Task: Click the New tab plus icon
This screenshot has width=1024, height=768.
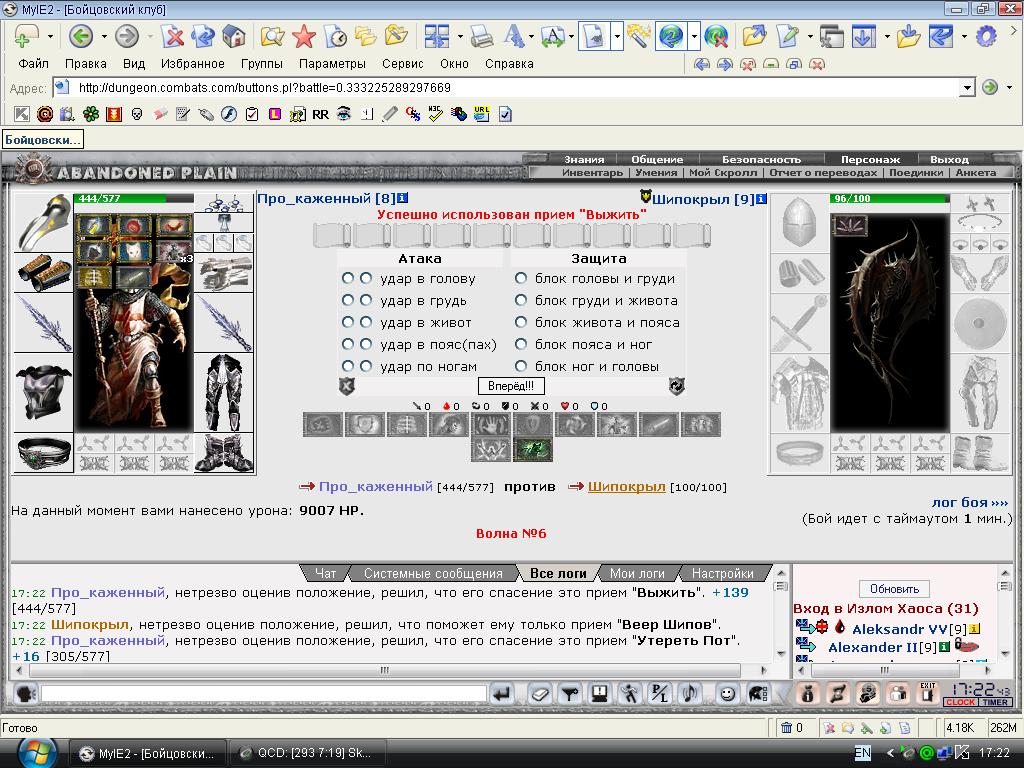Action: 25,36
